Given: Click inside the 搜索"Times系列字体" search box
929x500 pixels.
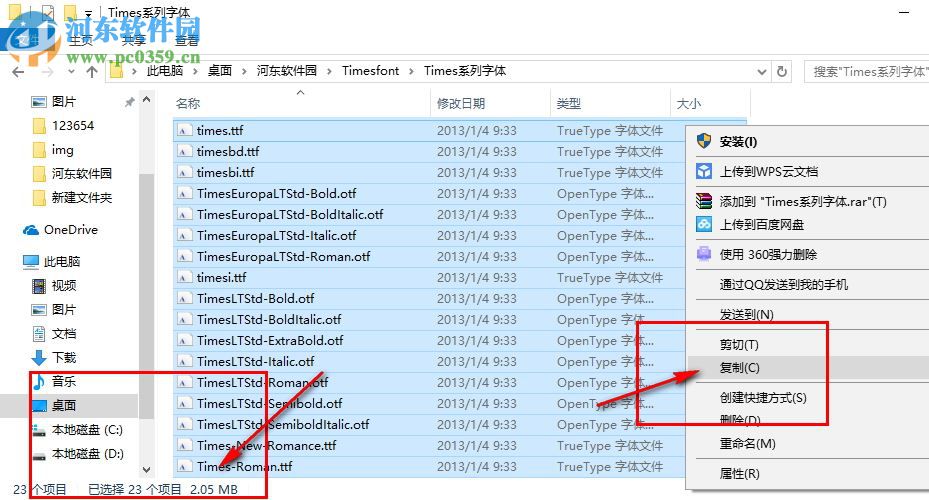Looking at the screenshot, I should point(866,72).
